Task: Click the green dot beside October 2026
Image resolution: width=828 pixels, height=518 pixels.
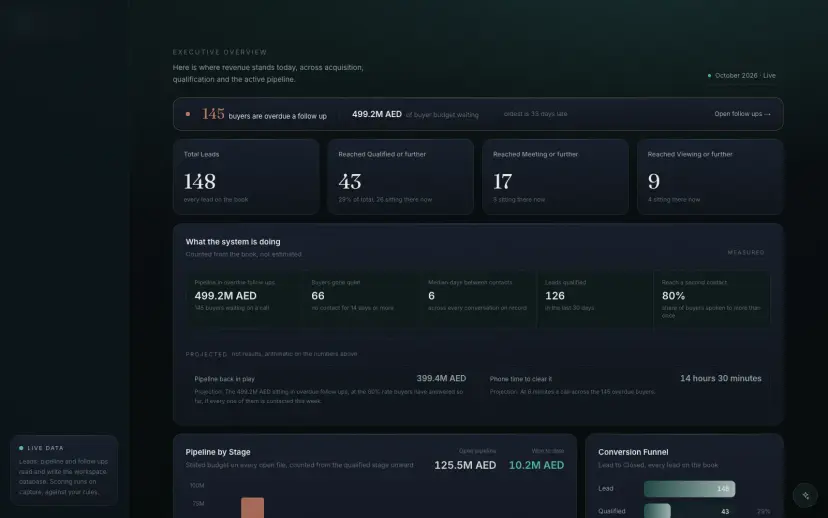Action: (709, 76)
